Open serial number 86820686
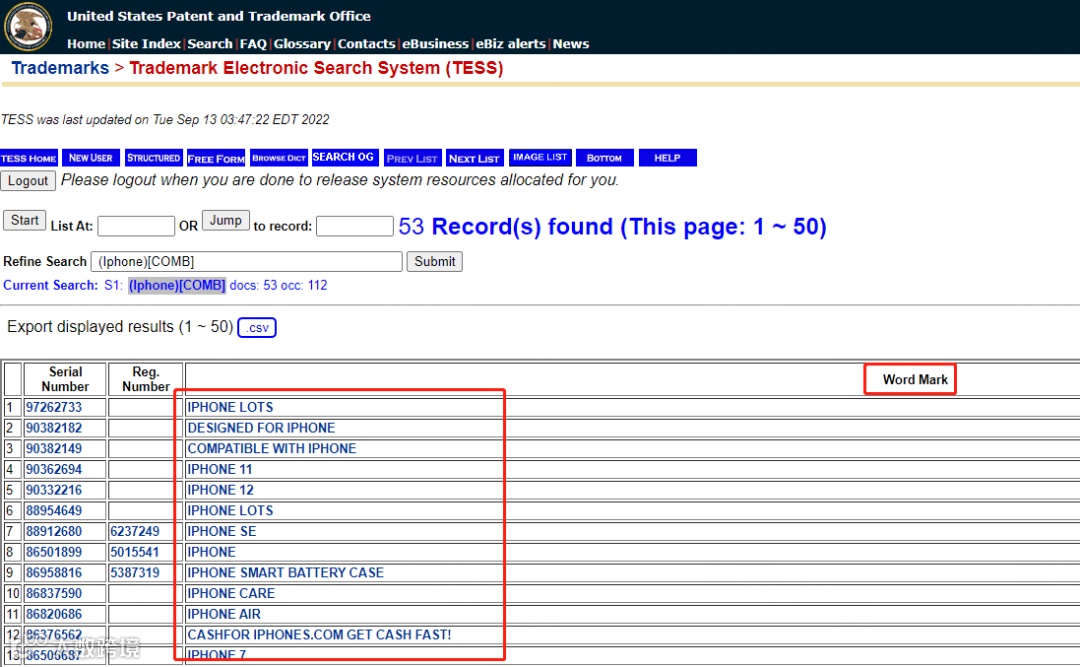1080x667 pixels. click(x=54, y=614)
